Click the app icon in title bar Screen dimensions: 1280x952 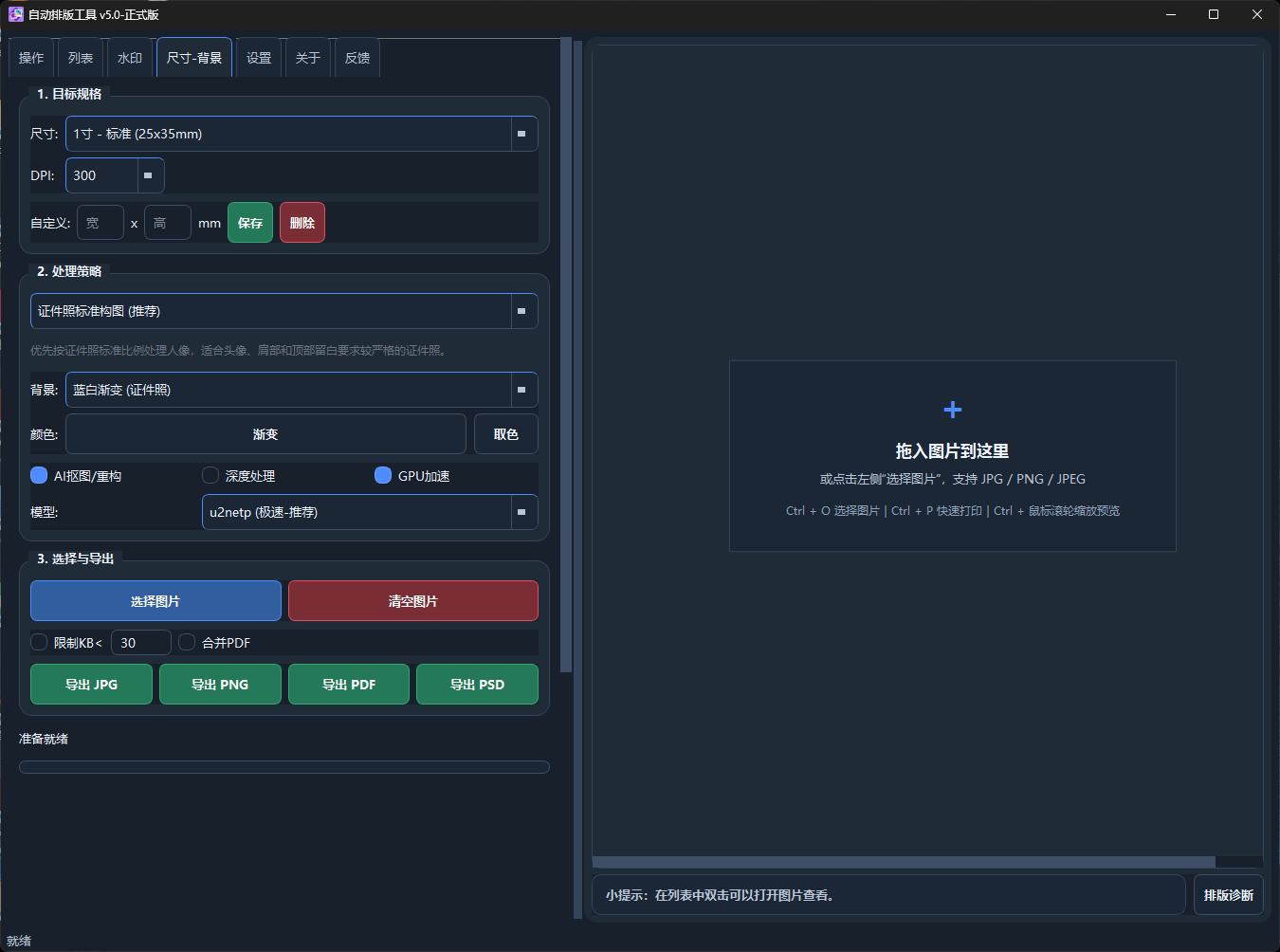[16, 14]
